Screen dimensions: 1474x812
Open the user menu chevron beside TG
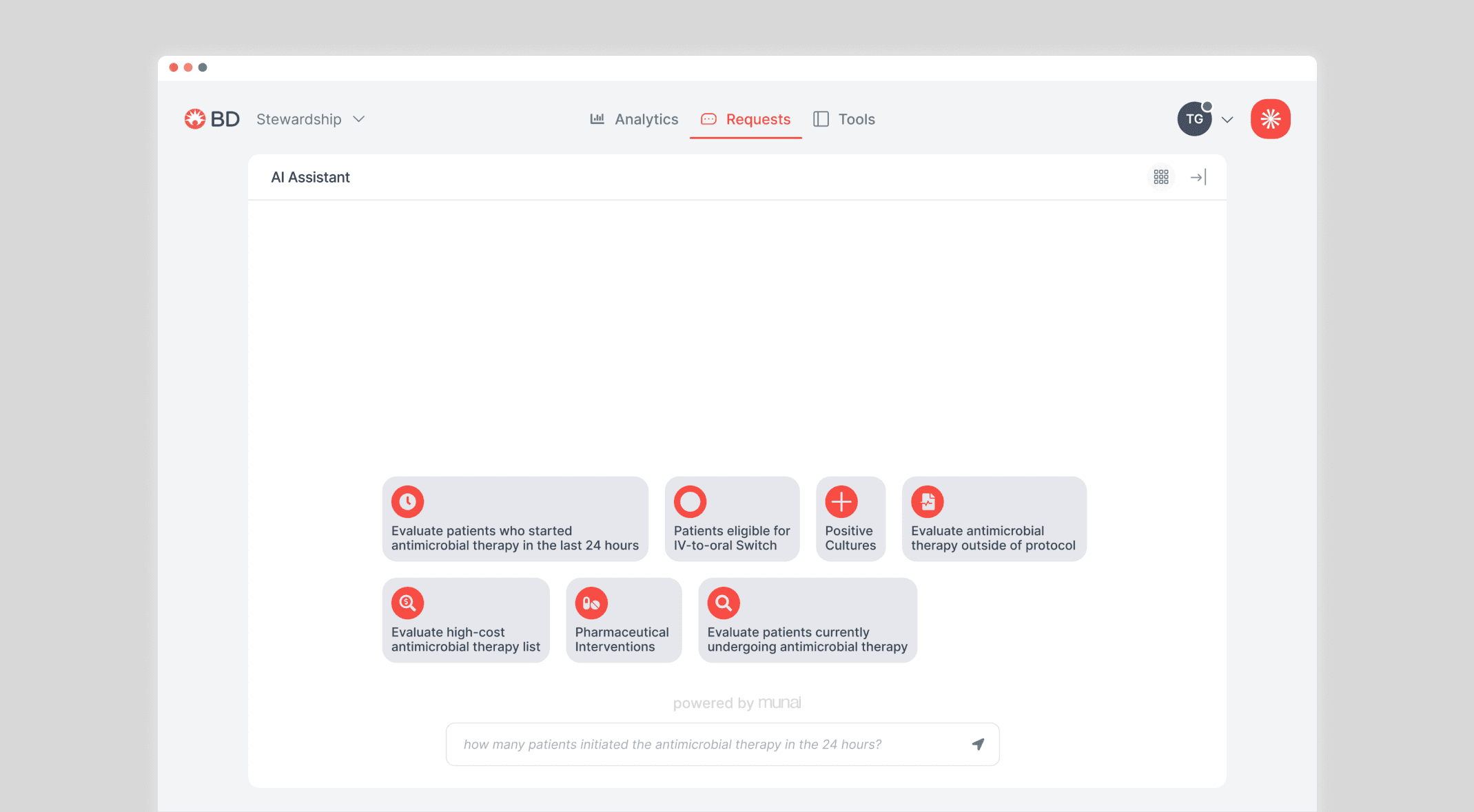click(1227, 120)
